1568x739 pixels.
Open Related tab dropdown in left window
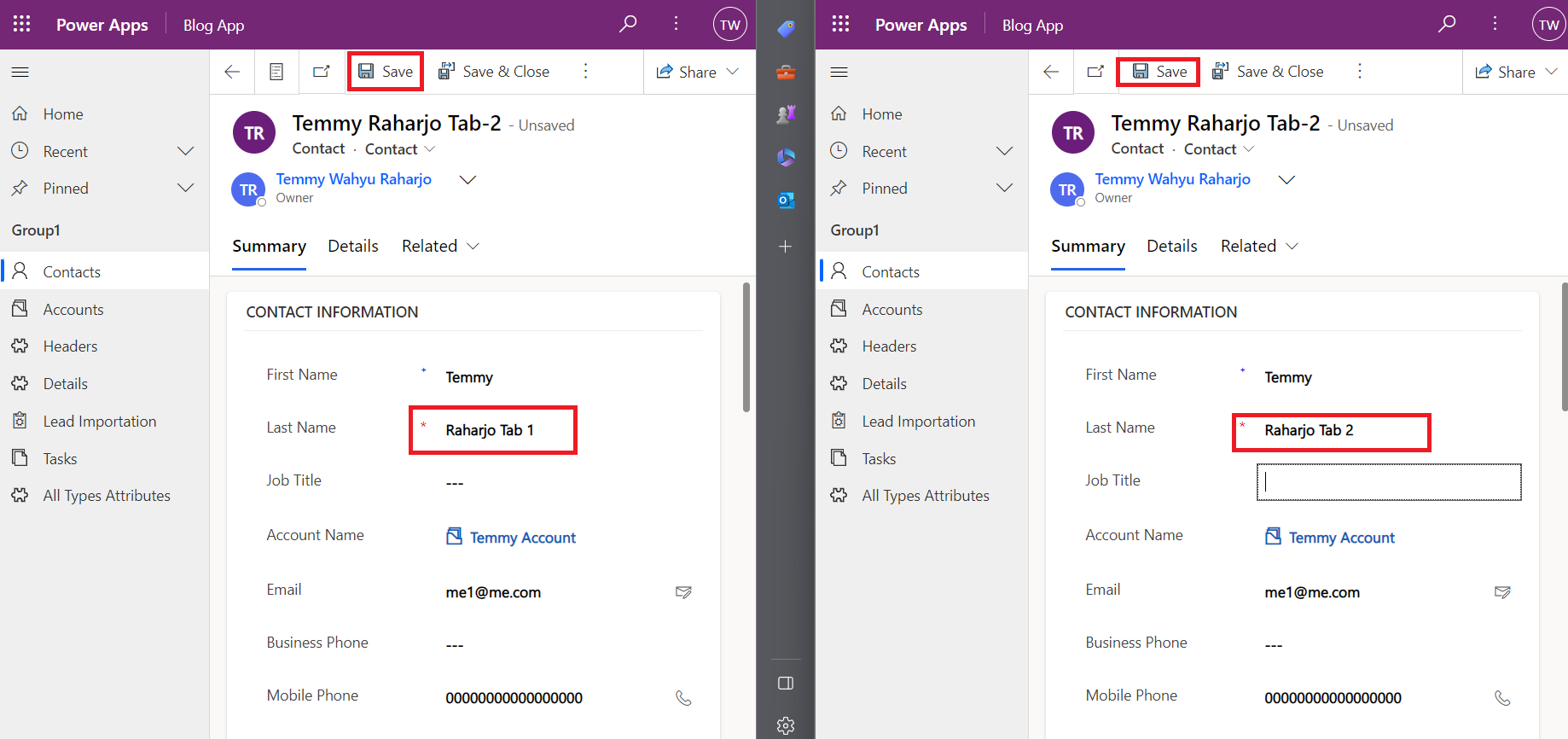coord(440,246)
